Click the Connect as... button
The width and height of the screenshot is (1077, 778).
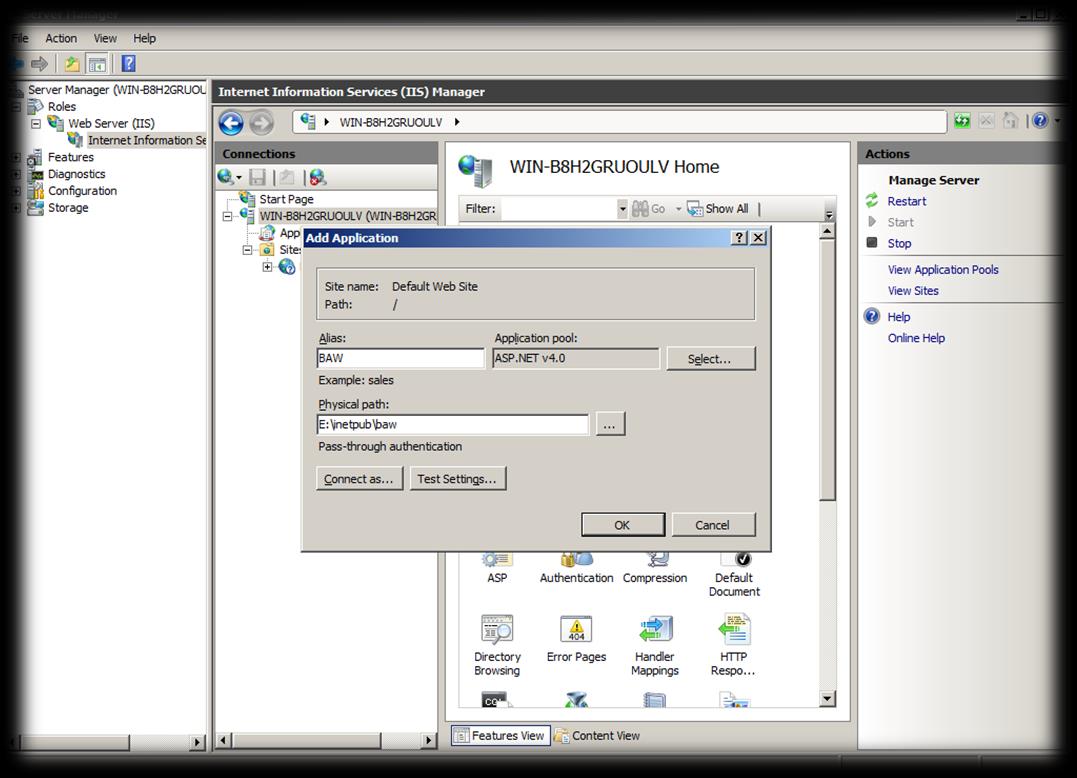point(359,479)
